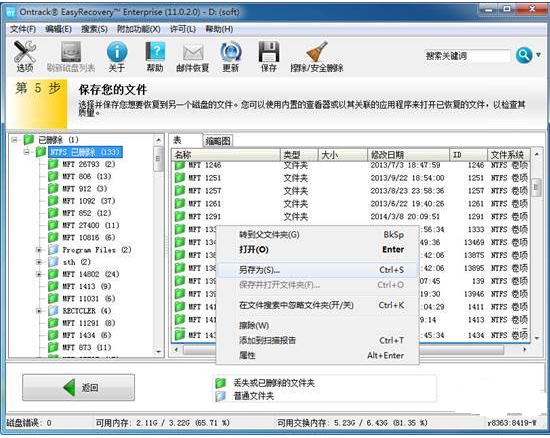Sort by 文件系统 column header
This screenshot has height=438, width=550.
tap(508, 155)
